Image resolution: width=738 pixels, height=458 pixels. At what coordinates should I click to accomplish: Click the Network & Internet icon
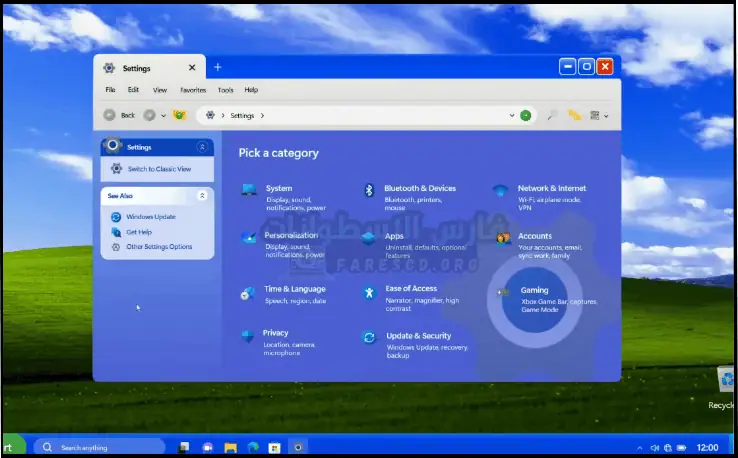pyautogui.click(x=500, y=190)
